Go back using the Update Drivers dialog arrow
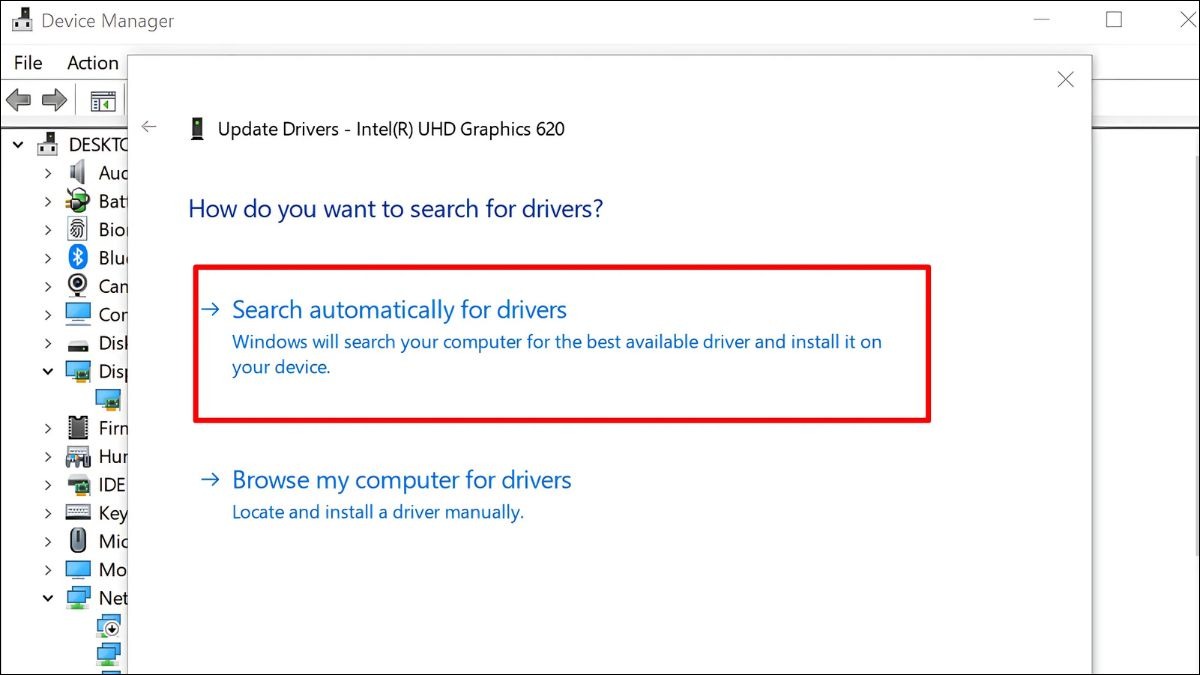1200x675 pixels. point(150,127)
